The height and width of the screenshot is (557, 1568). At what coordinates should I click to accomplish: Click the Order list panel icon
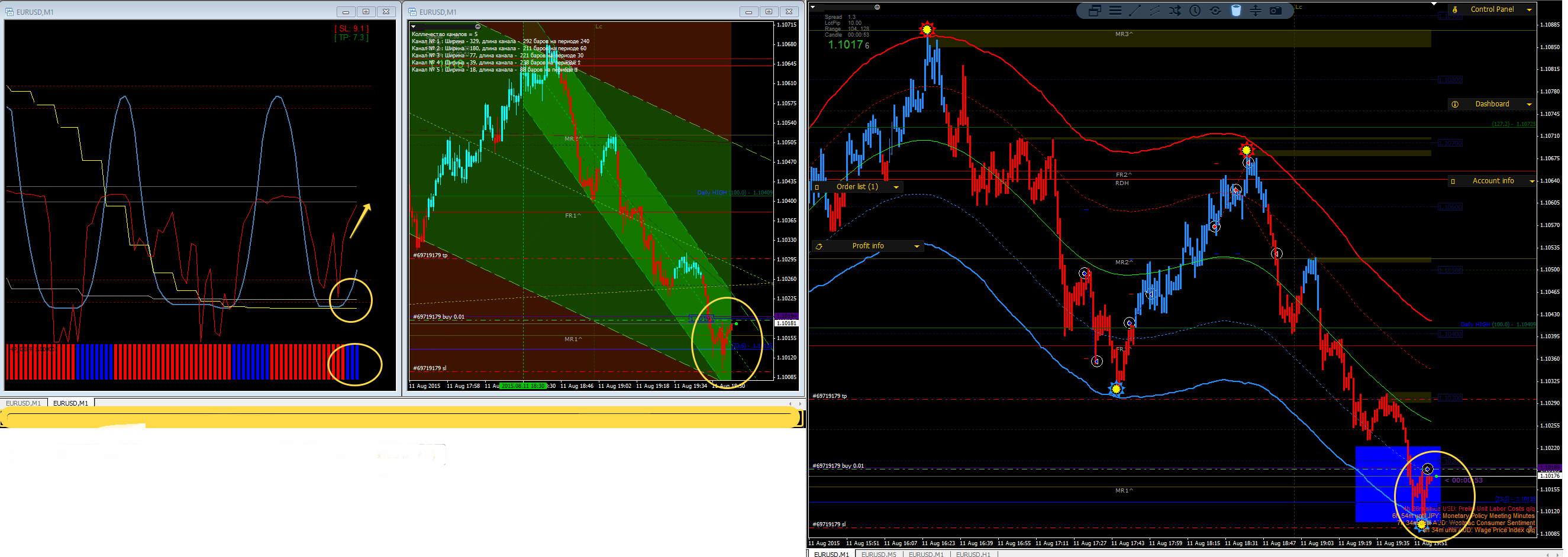(x=817, y=187)
